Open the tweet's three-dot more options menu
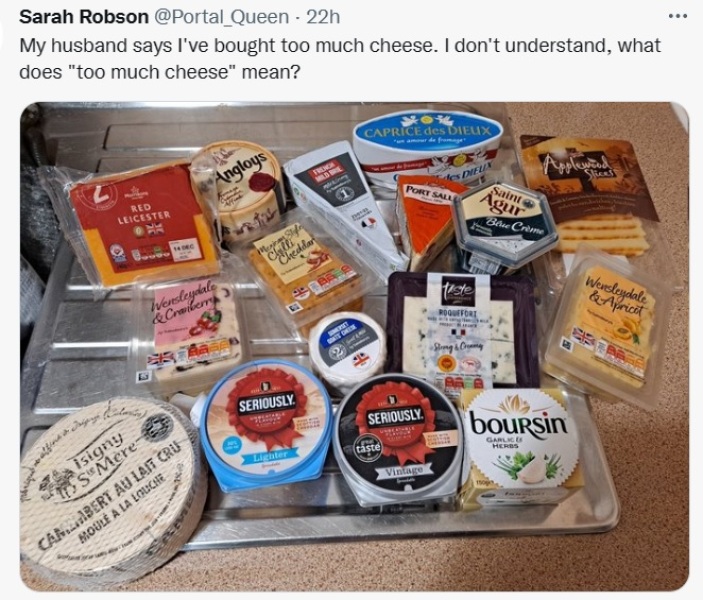Viewport: 703px width, 600px height. click(677, 17)
